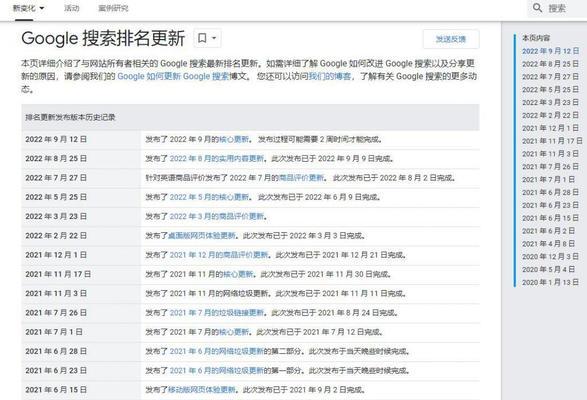
Task: Jump to 2021 年 4 月 8 日 in sidebar contents
Action: (548, 244)
